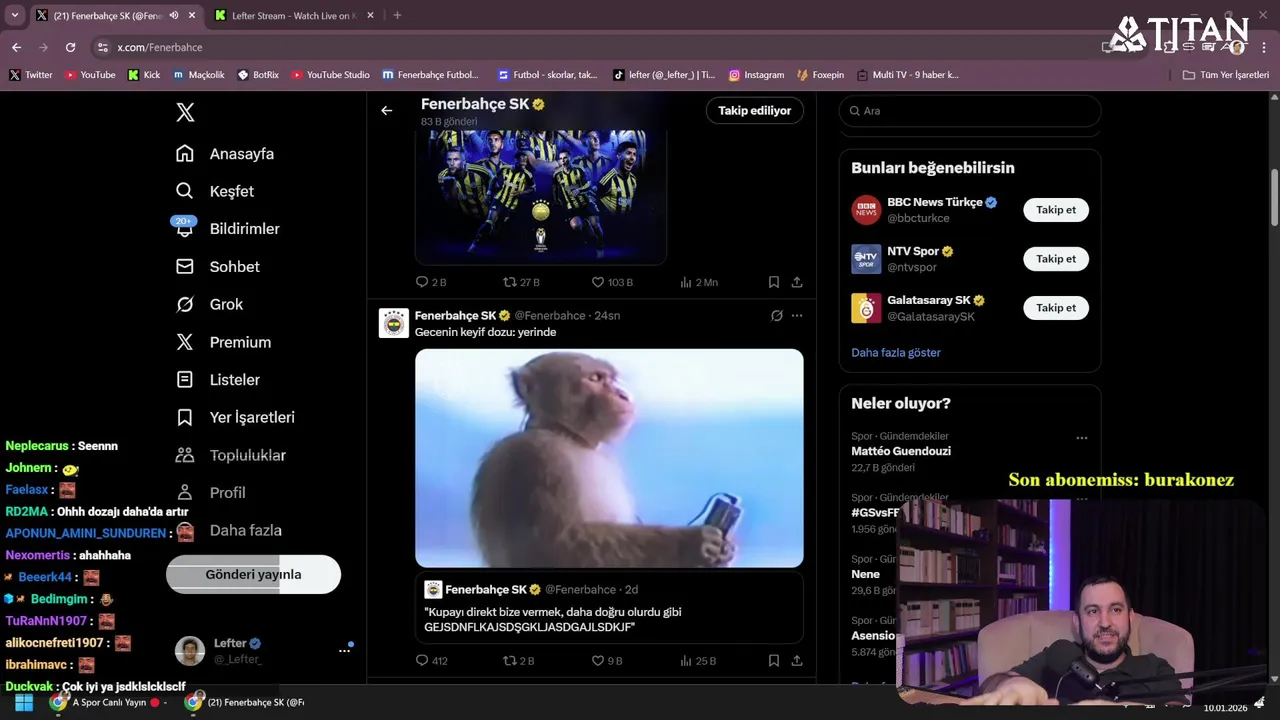The width and height of the screenshot is (1280, 720).
Task: Go back with profile back arrow
Action: [x=386, y=111]
